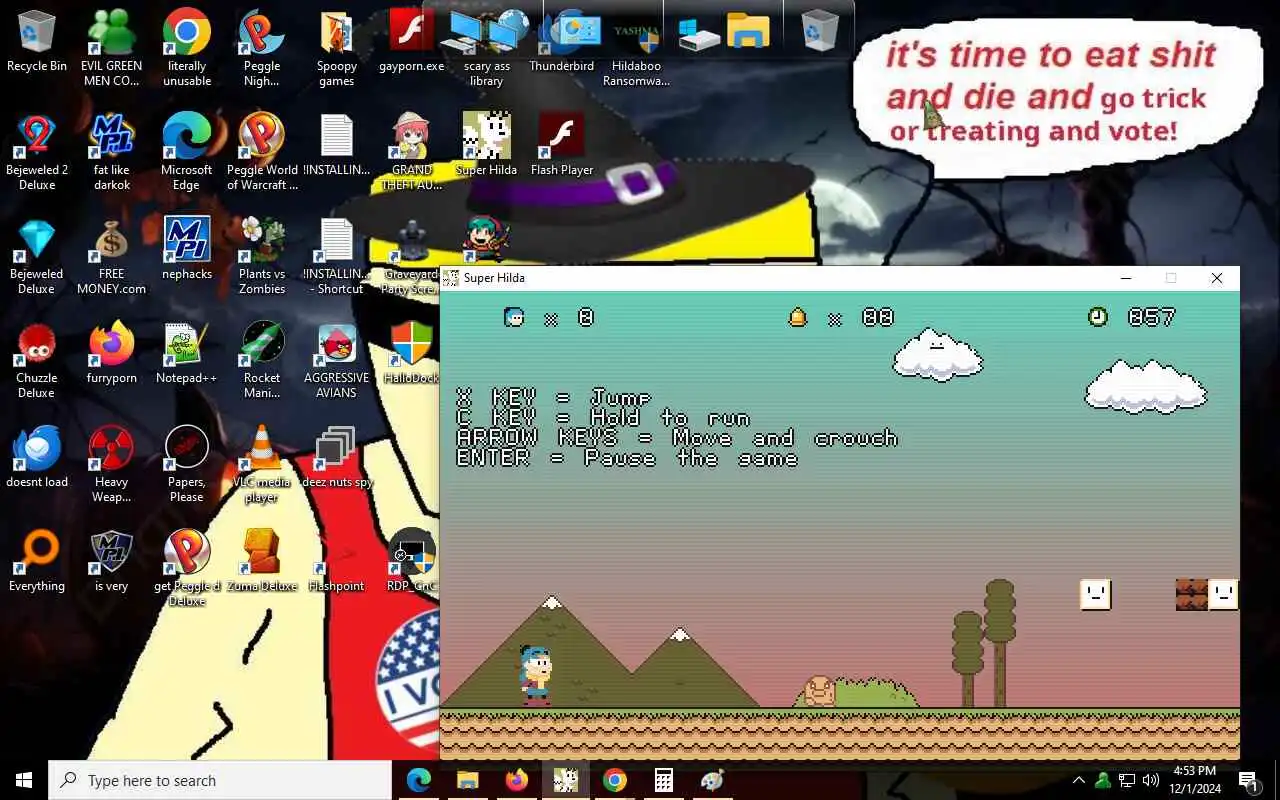This screenshot has width=1280, height=800.
Task: Focus the Type here to search box
Action: [220, 780]
